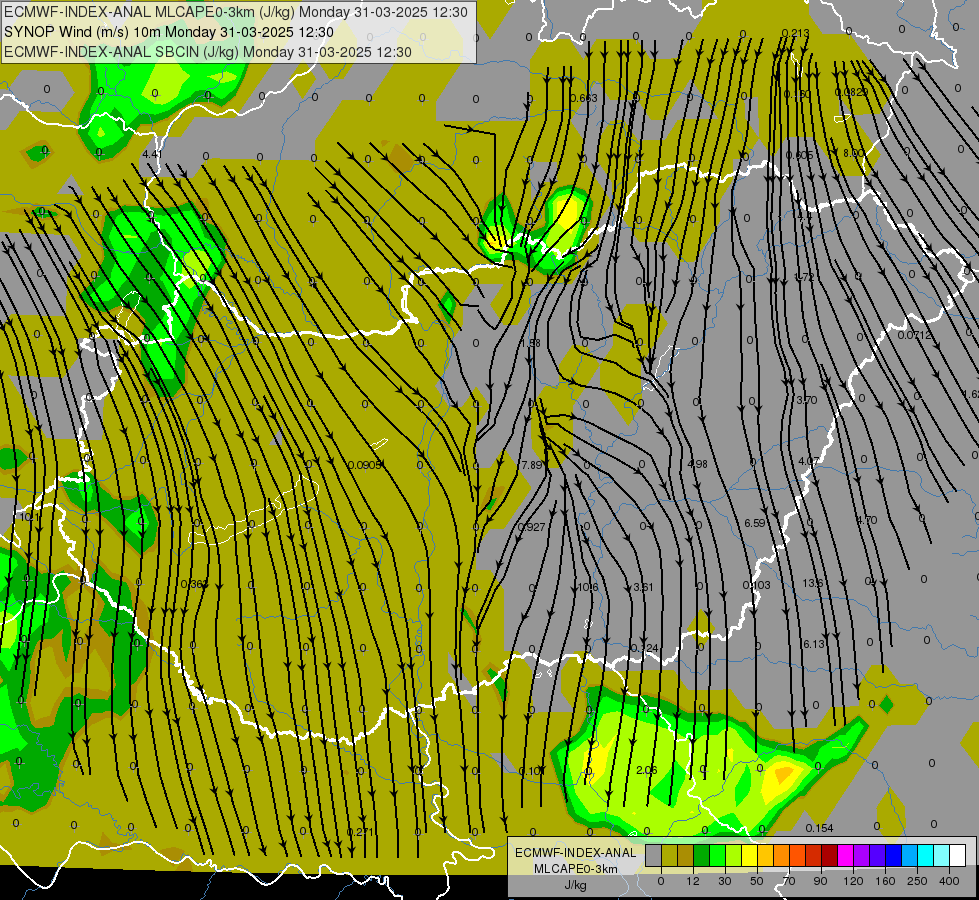
Task: Click the legend tick value 12
Action: (693, 881)
